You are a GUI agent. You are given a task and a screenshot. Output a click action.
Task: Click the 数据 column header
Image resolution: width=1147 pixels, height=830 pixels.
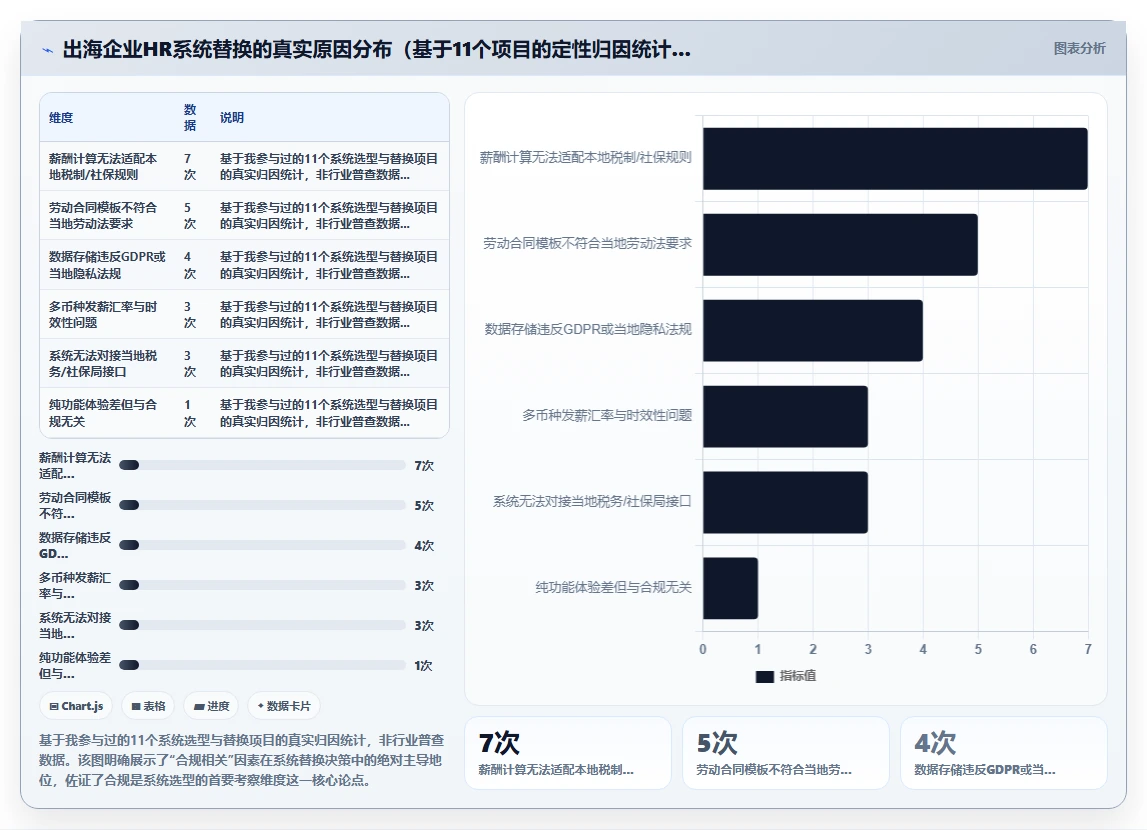[x=190, y=117]
